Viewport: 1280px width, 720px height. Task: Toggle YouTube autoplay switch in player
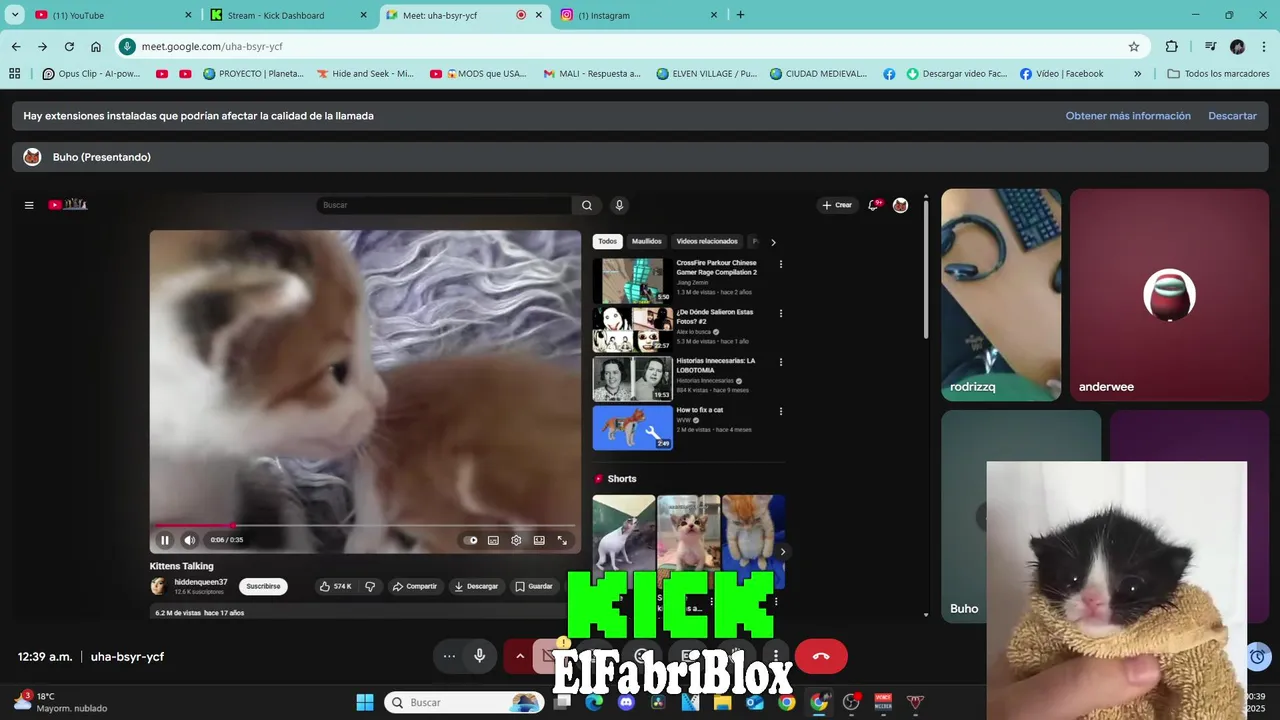tap(471, 540)
